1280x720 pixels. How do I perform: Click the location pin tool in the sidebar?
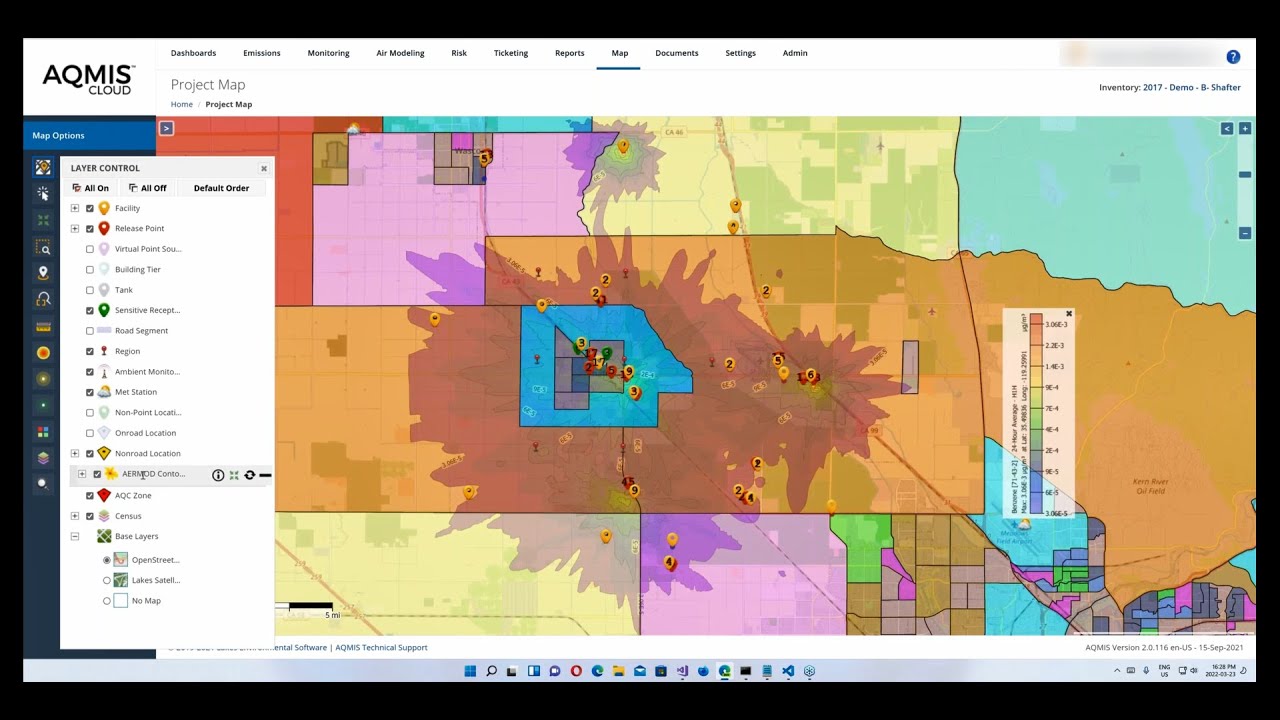(x=43, y=272)
